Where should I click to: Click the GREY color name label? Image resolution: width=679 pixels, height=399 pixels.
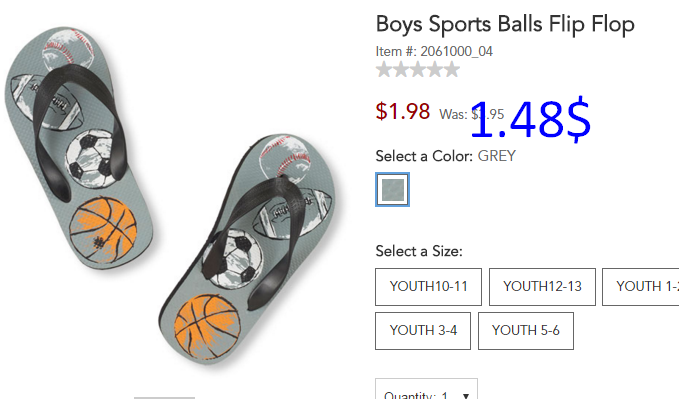[497, 156]
